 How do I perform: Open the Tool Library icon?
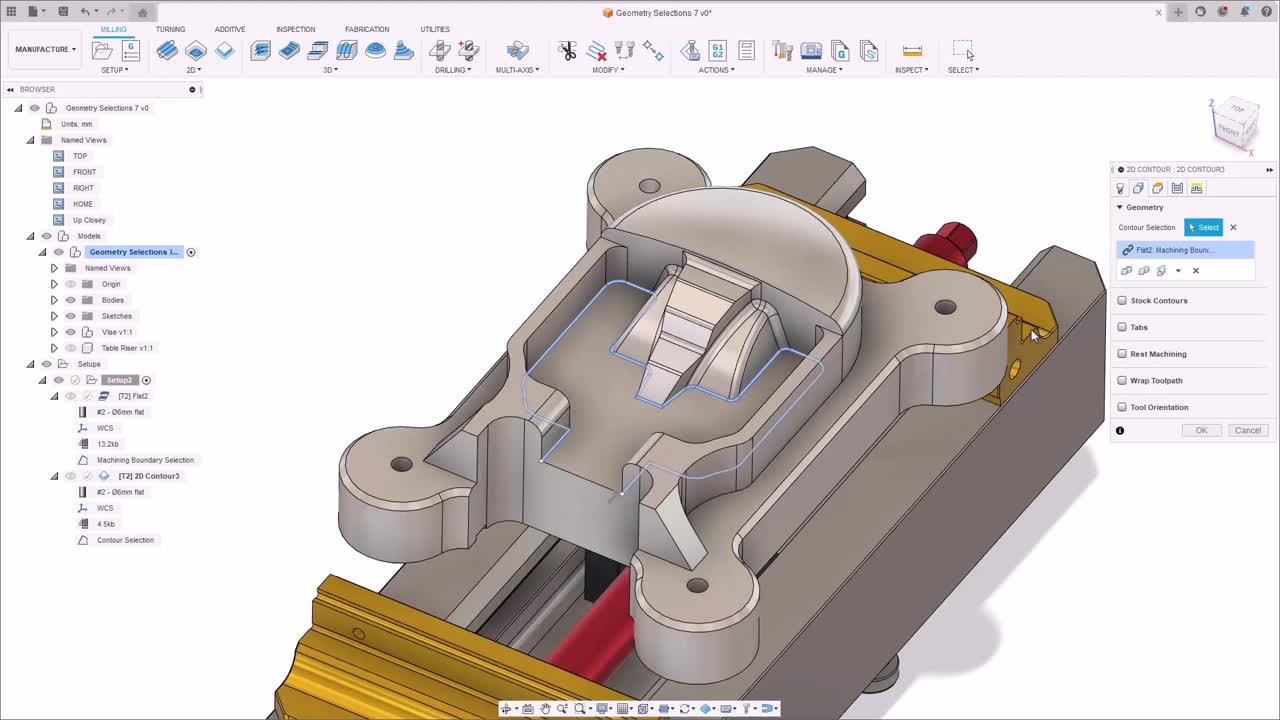click(783, 50)
